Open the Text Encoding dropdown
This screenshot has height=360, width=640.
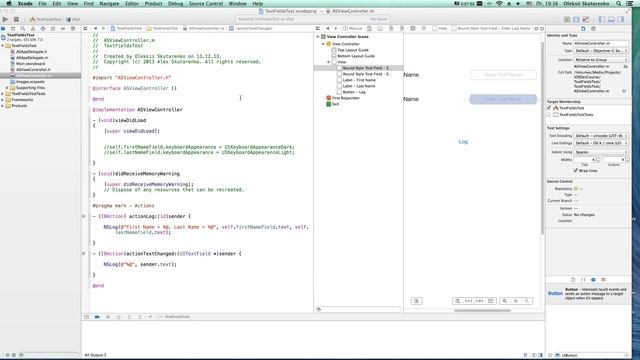click(x=601, y=136)
